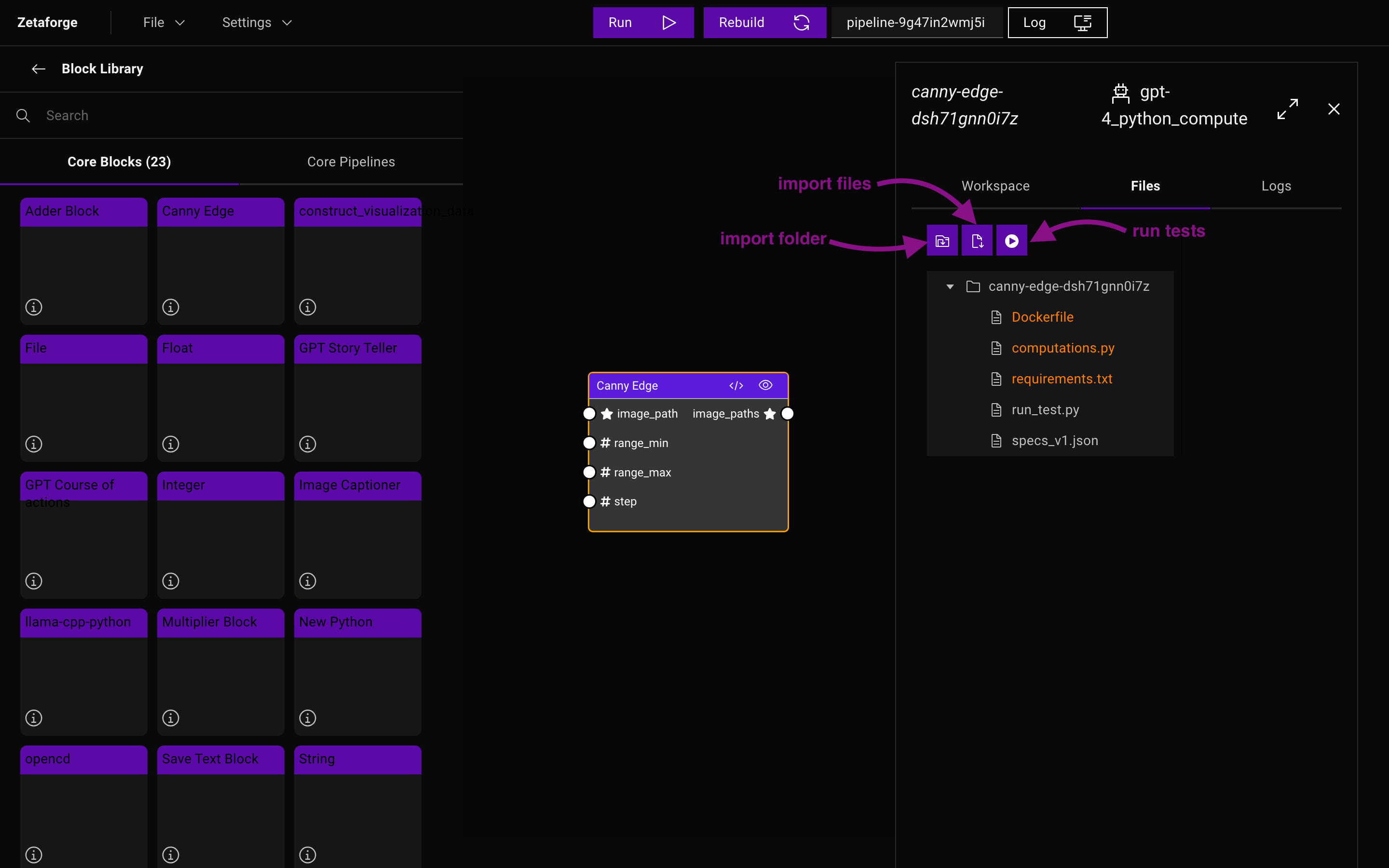
Task: Click the image_paths output connector
Action: coord(788,413)
